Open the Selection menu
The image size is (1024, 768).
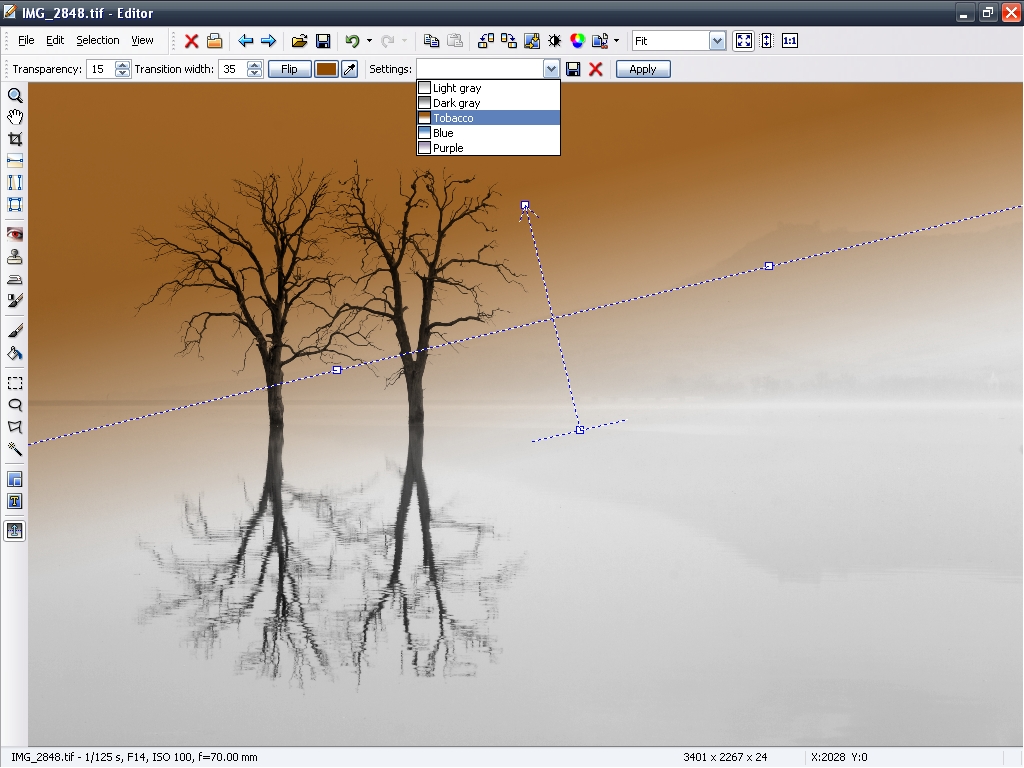(x=97, y=41)
